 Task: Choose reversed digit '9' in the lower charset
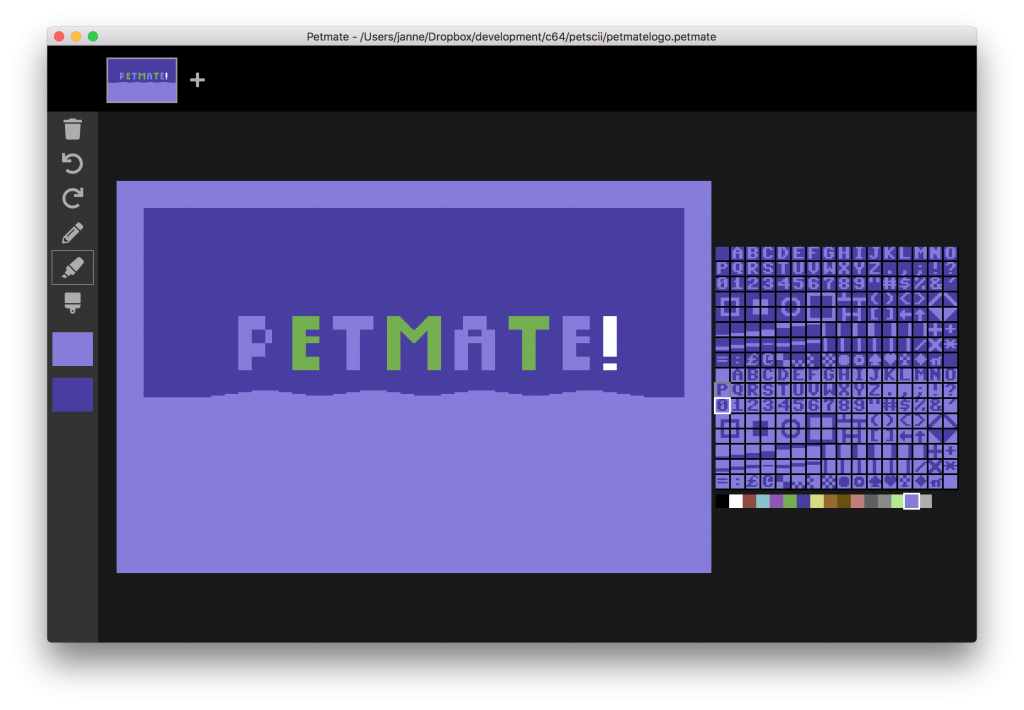(859, 406)
